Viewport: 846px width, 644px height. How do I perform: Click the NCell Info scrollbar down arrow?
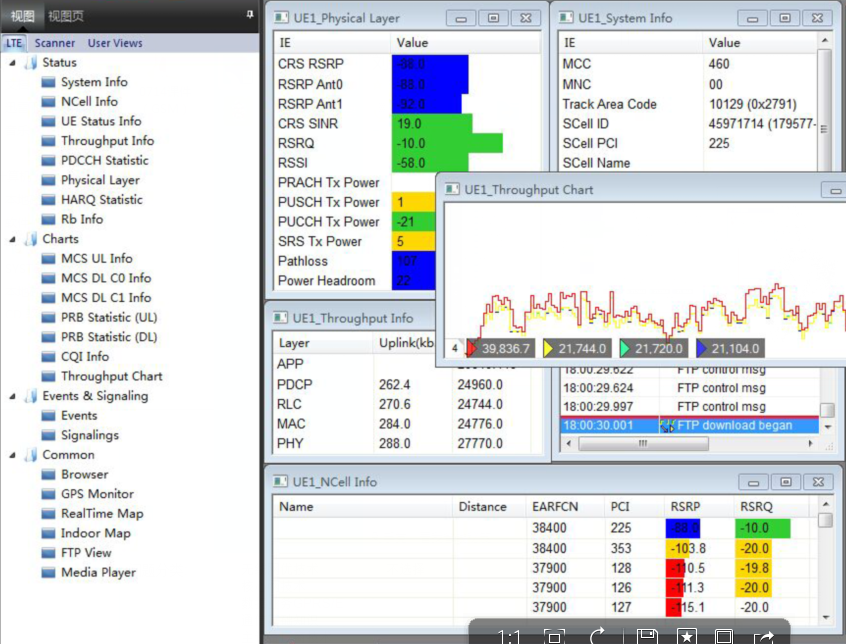[x=825, y=618]
